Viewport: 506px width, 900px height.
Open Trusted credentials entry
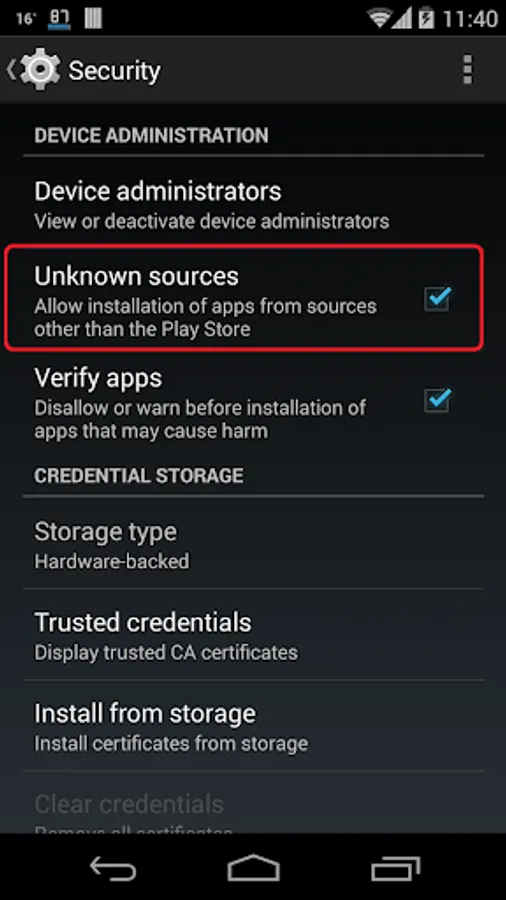[253, 635]
